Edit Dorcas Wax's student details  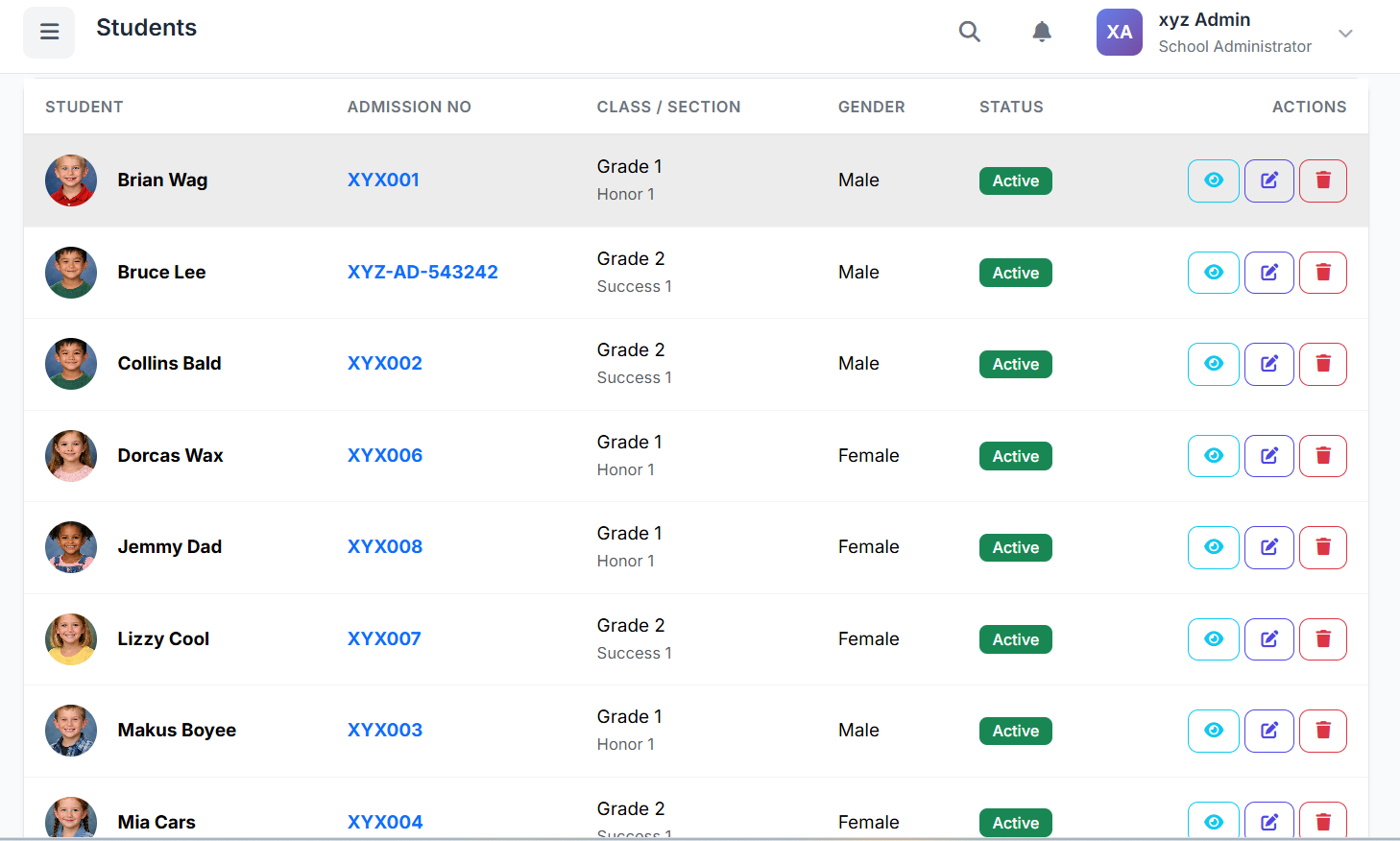point(1268,456)
